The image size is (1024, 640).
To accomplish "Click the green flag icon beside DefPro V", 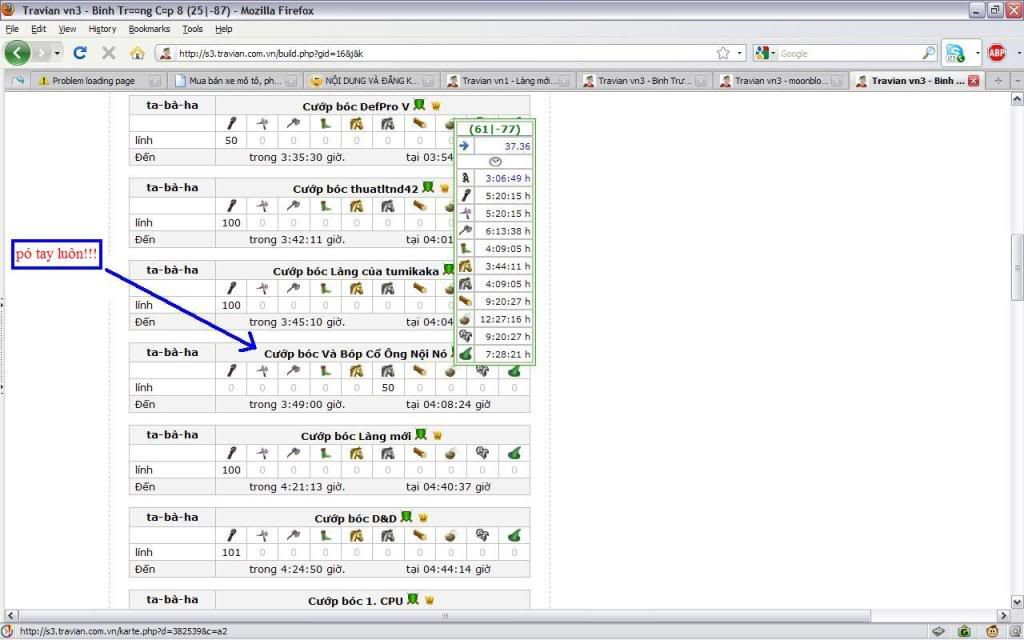I will coord(419,105).
